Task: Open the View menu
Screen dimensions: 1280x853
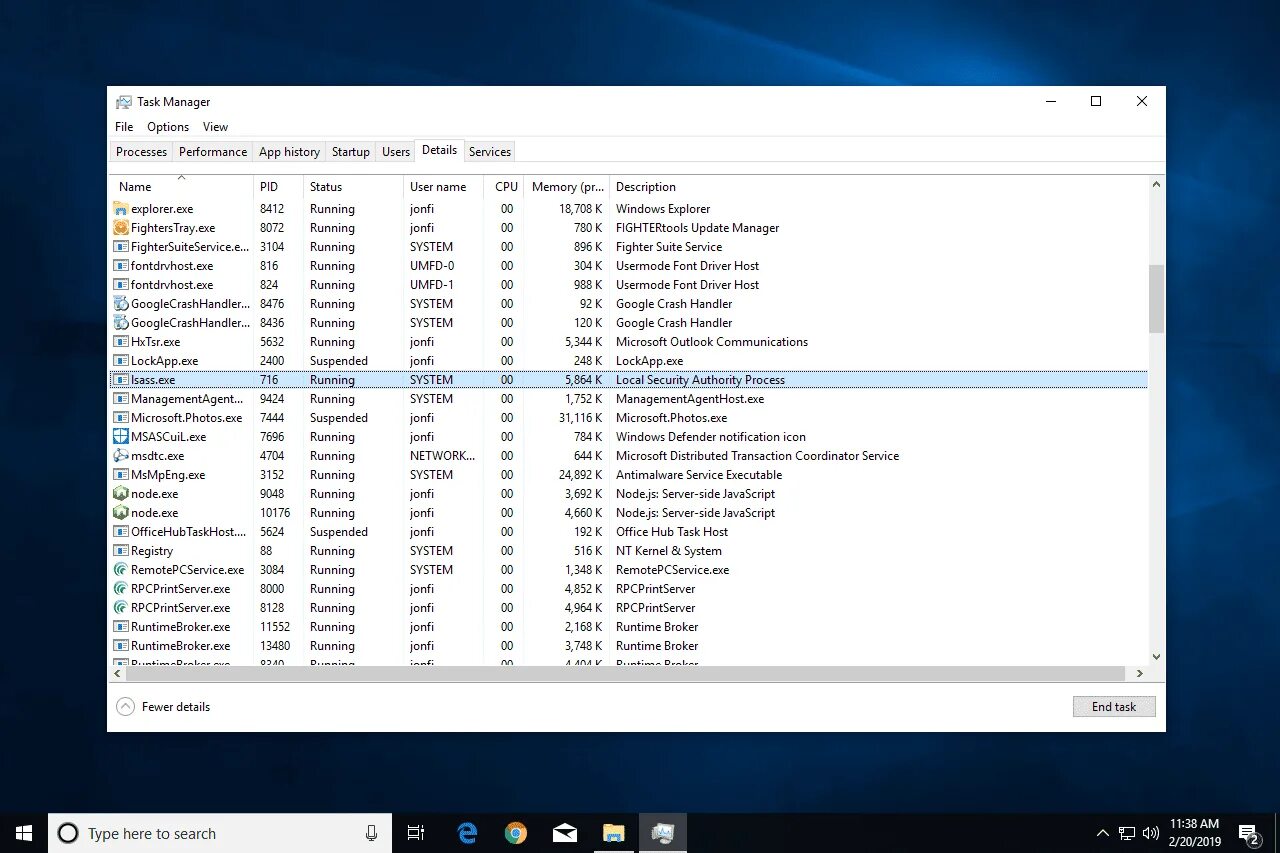Action: [x=216, y=127]
